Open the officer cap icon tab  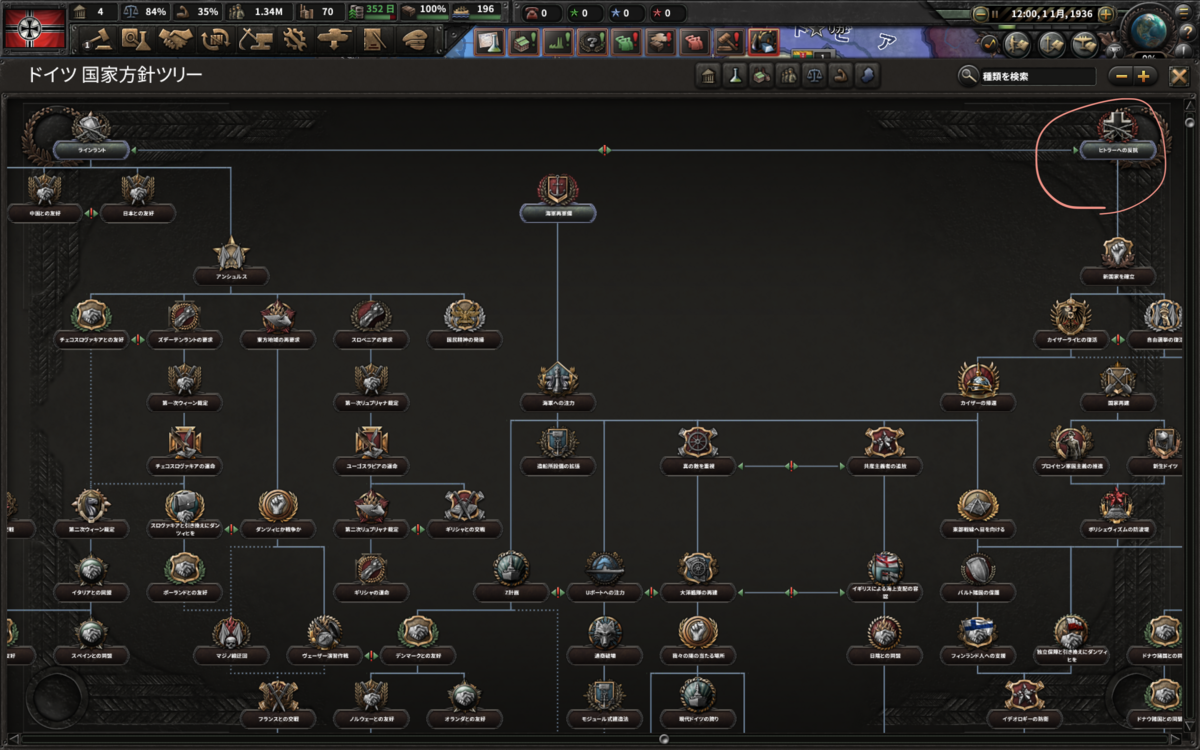pos(415,41)
